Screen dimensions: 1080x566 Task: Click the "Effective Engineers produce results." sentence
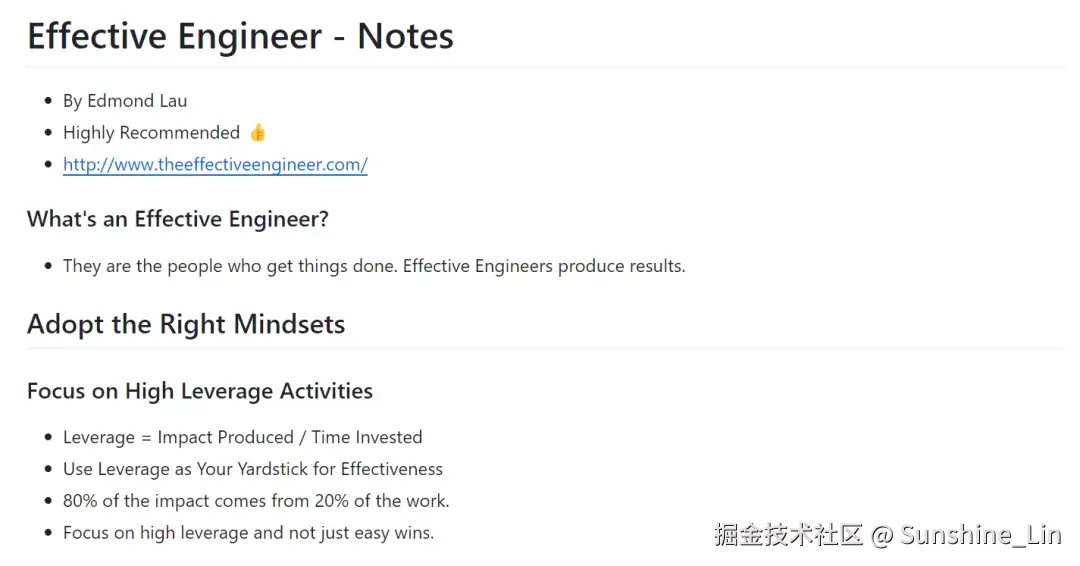tap(544, 266)
